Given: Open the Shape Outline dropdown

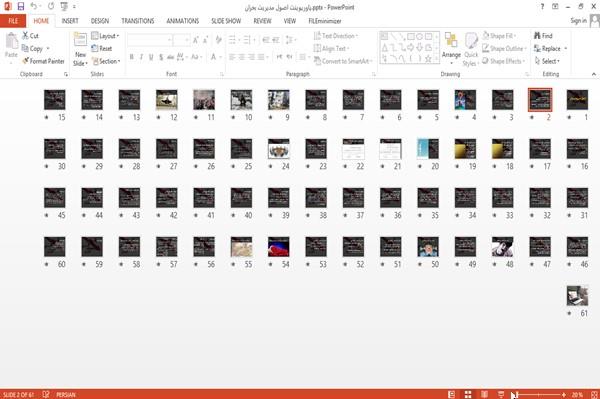Looking at the screenshot, I should 504,49.
